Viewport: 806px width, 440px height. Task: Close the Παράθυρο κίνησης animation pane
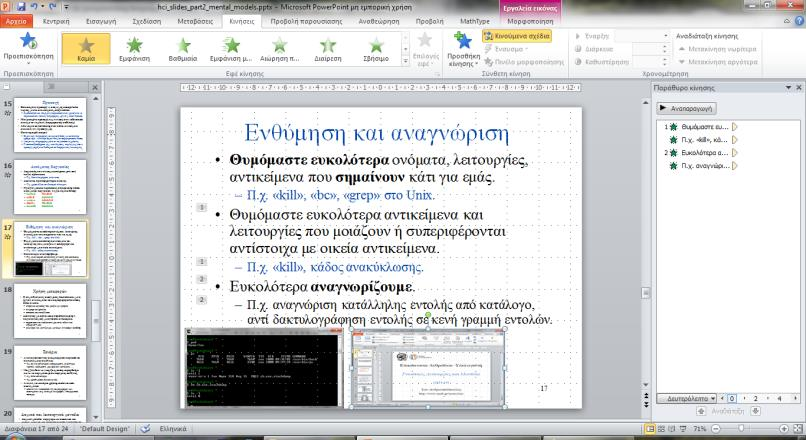tap(799, 88)
